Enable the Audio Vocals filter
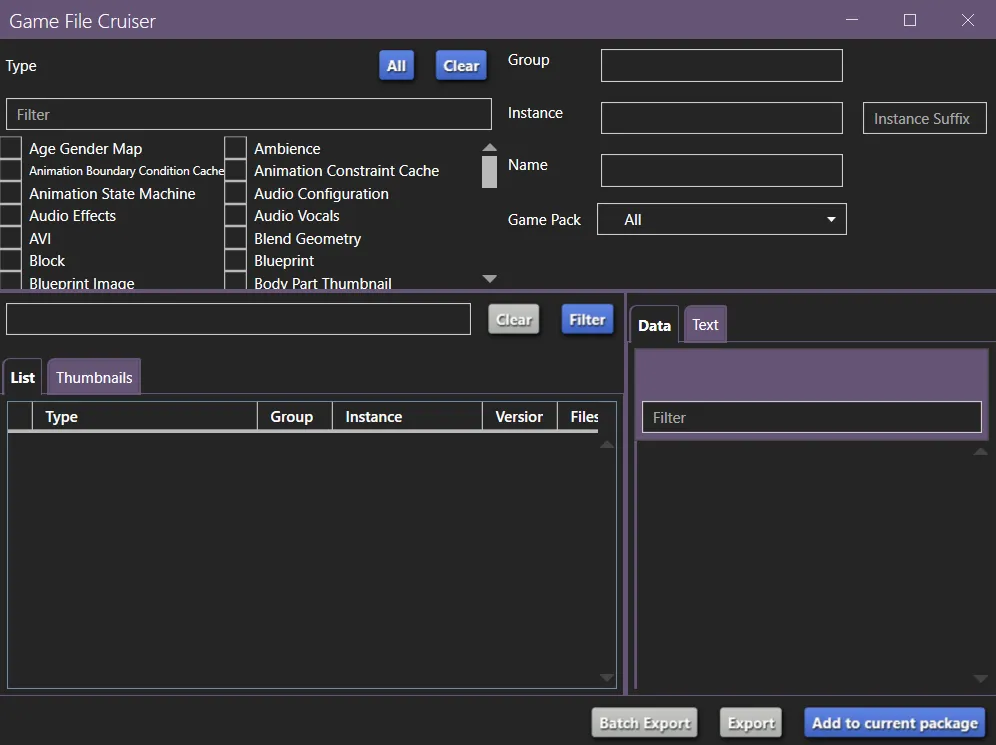Viewport: 996px width, 745px height. point(235,216)
